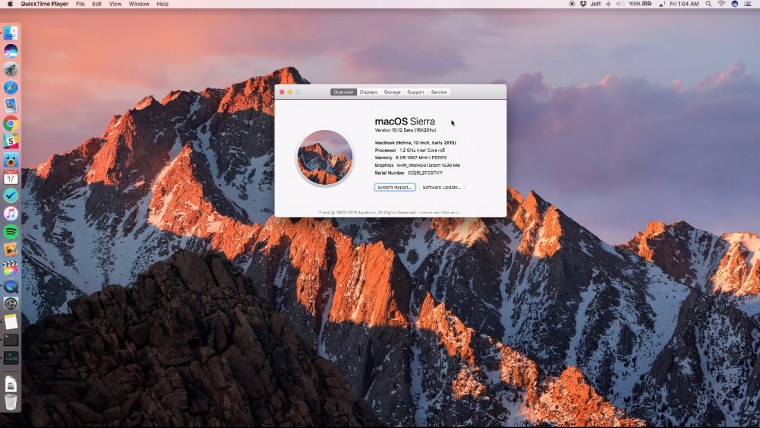The width and height of the screenshot is (760, 428).
Task: Open the document stack in dock
Action: click(x=11, y=384)
